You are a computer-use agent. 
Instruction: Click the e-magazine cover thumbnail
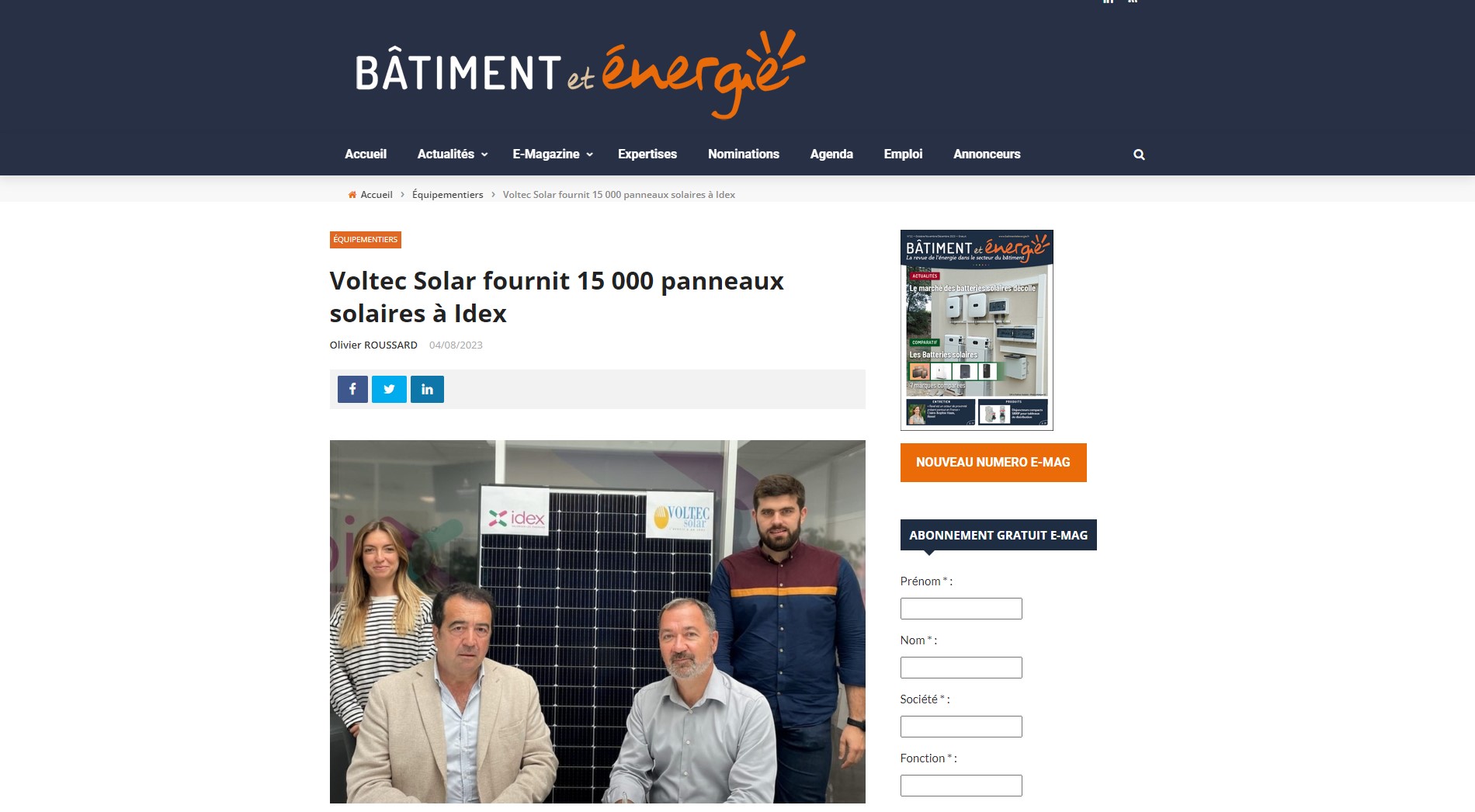click(977, 330)
